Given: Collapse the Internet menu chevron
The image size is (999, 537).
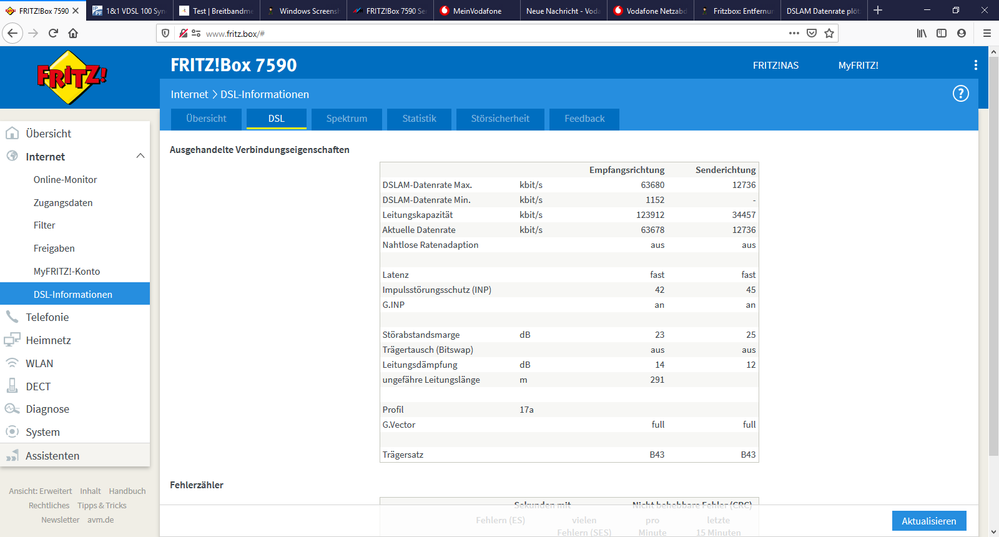Looking at the screenshot, I should coord(140,156).
